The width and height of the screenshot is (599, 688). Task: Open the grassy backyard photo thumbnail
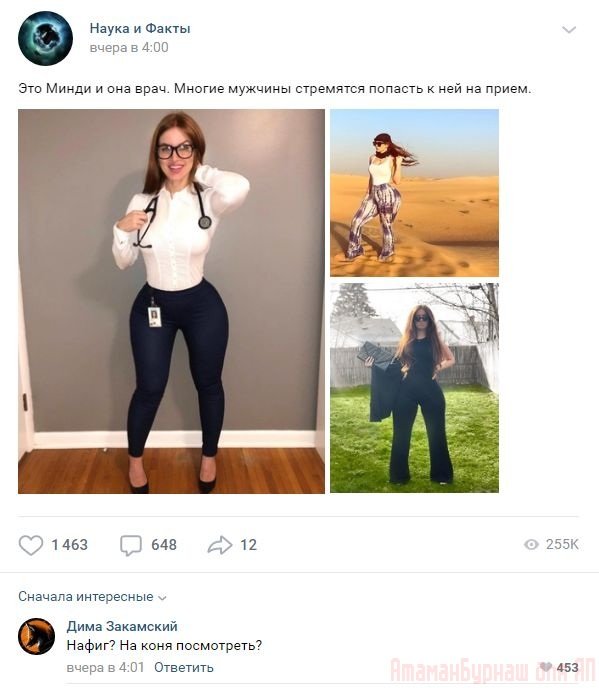coord(414,388)
